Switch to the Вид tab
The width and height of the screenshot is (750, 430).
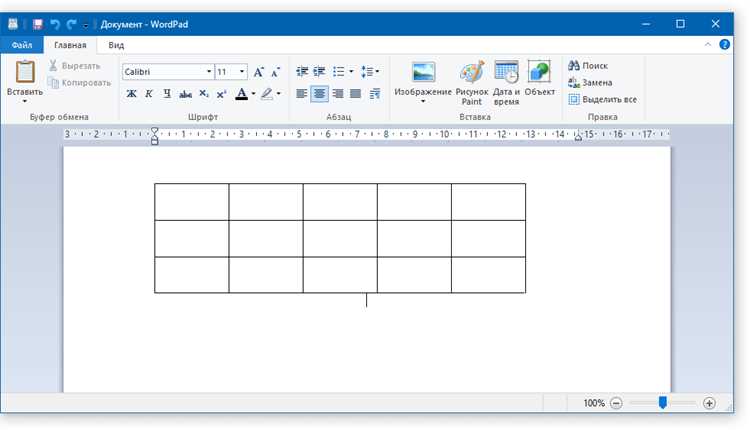[116, 45]
